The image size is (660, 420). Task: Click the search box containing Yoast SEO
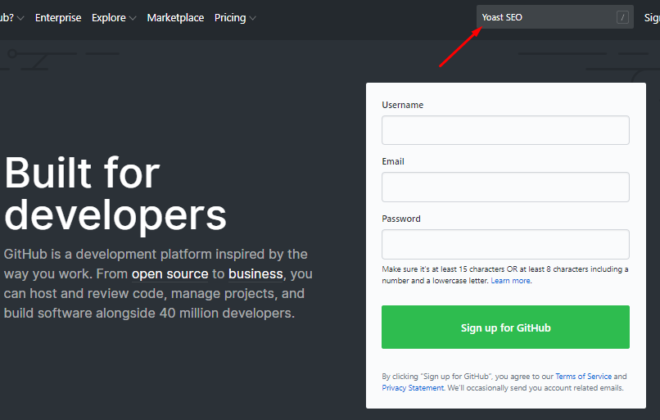tap(555, 17)
